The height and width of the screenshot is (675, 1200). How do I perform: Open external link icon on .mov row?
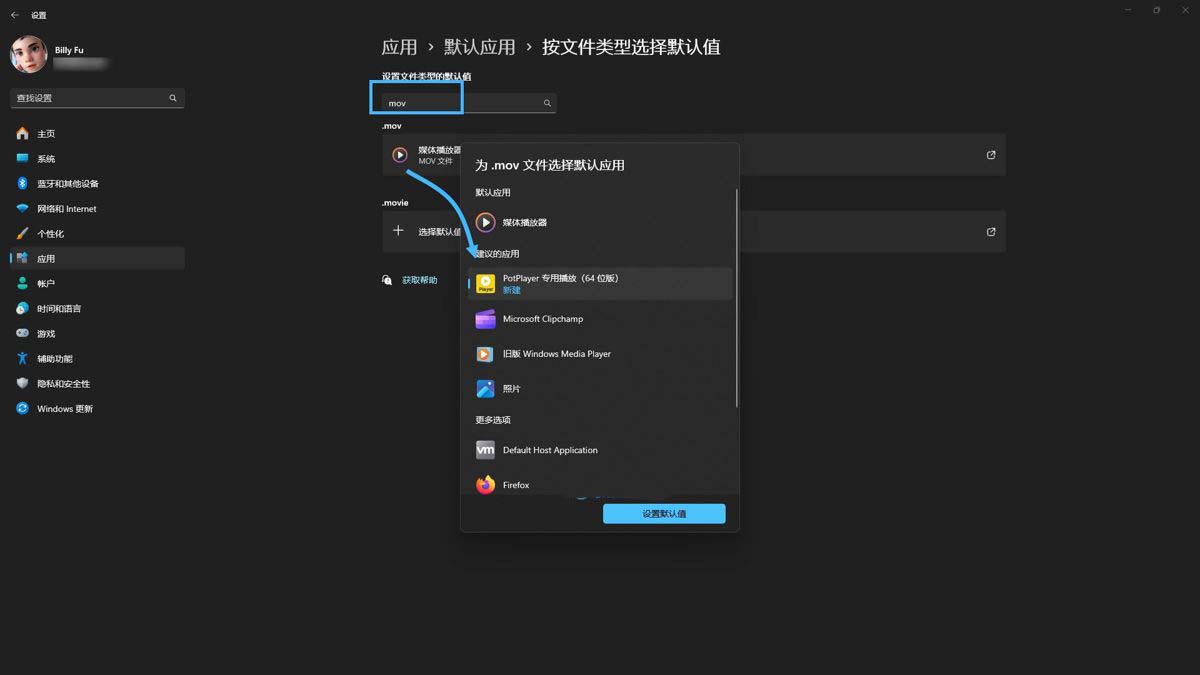(991, 155)
